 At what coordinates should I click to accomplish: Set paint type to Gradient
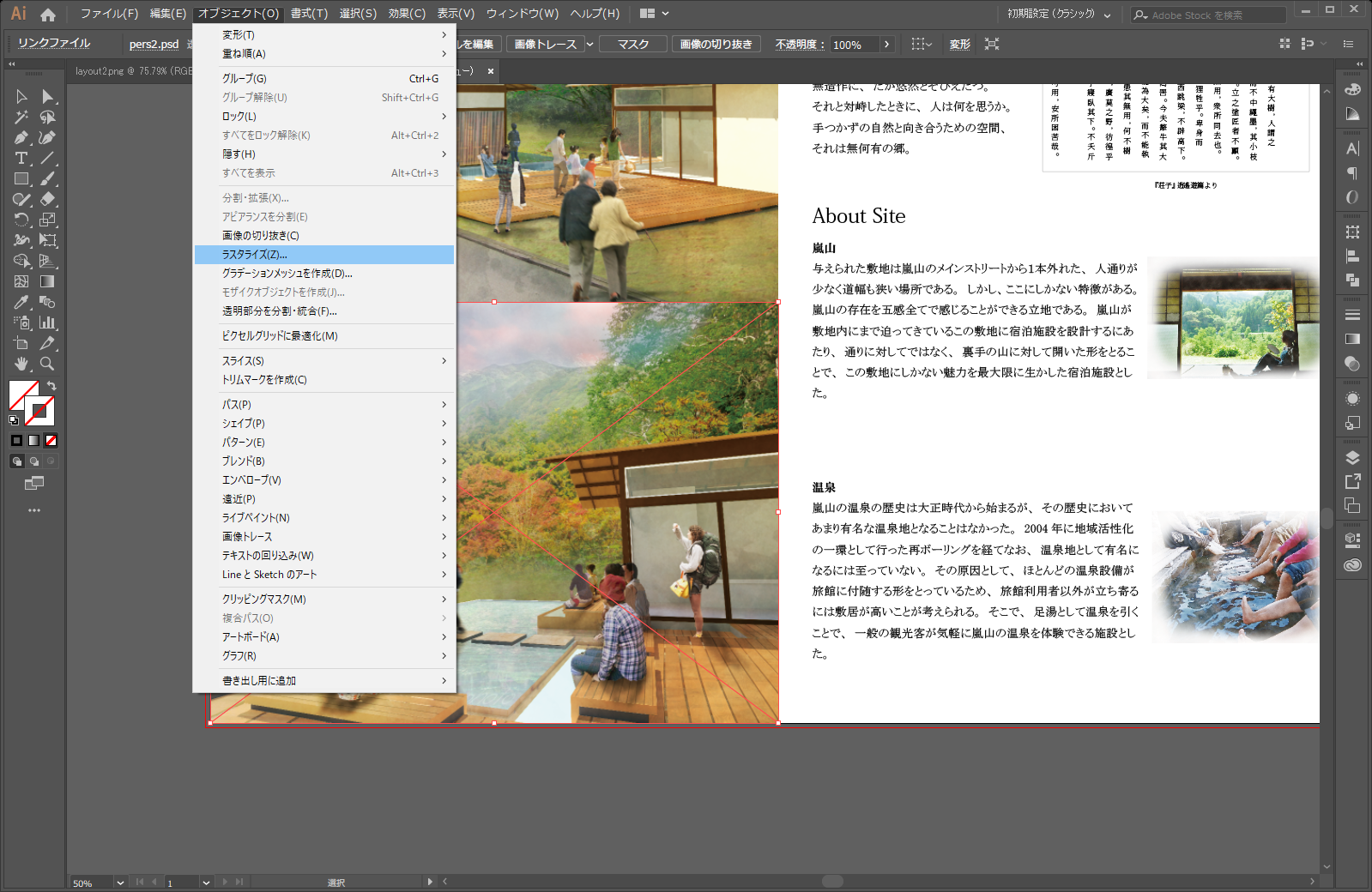[33, 440]
